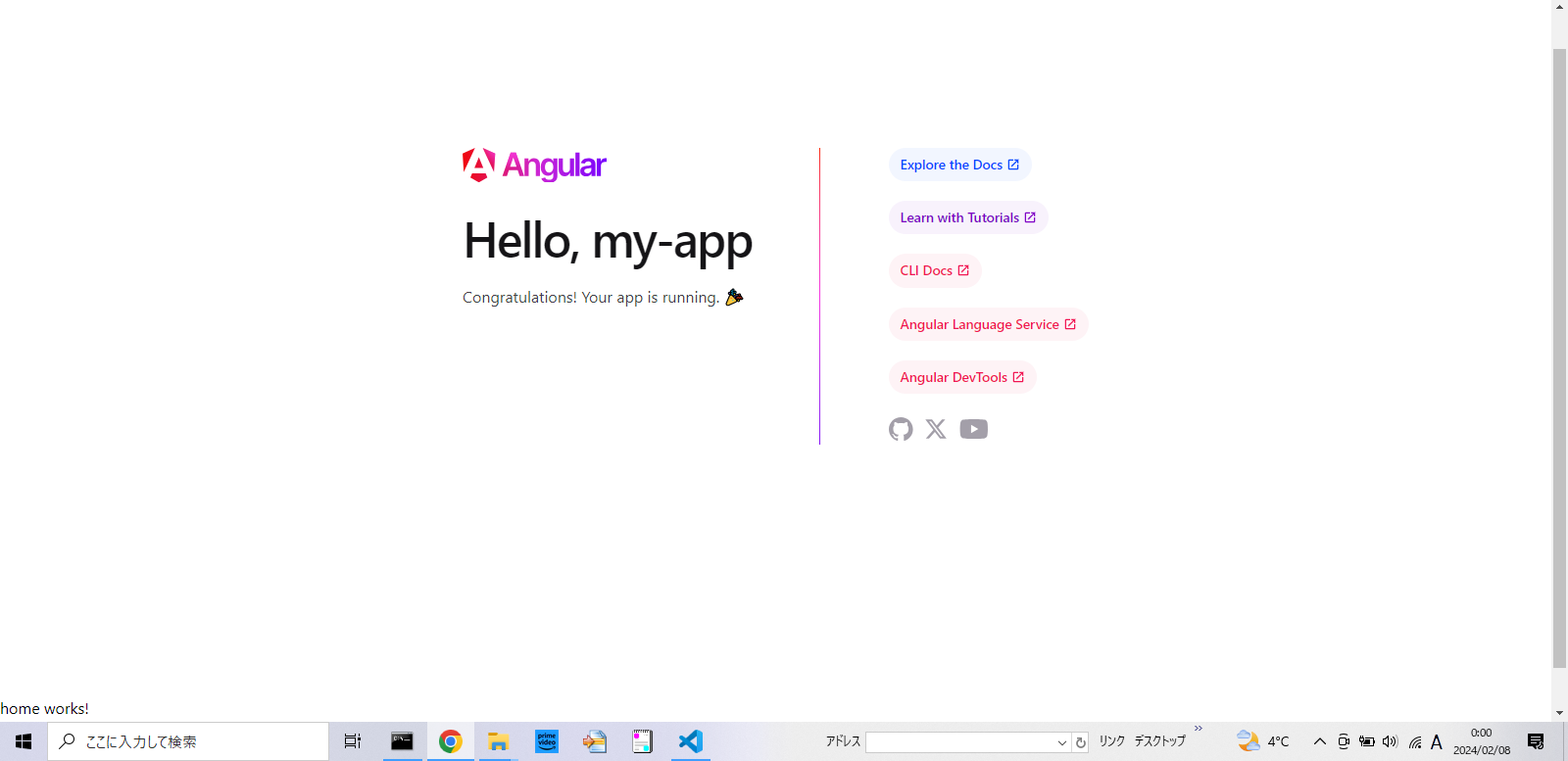Open Learn with Tutorials link
The width and height of the screenshot is (1568, 761).
(x=968, y=217)
